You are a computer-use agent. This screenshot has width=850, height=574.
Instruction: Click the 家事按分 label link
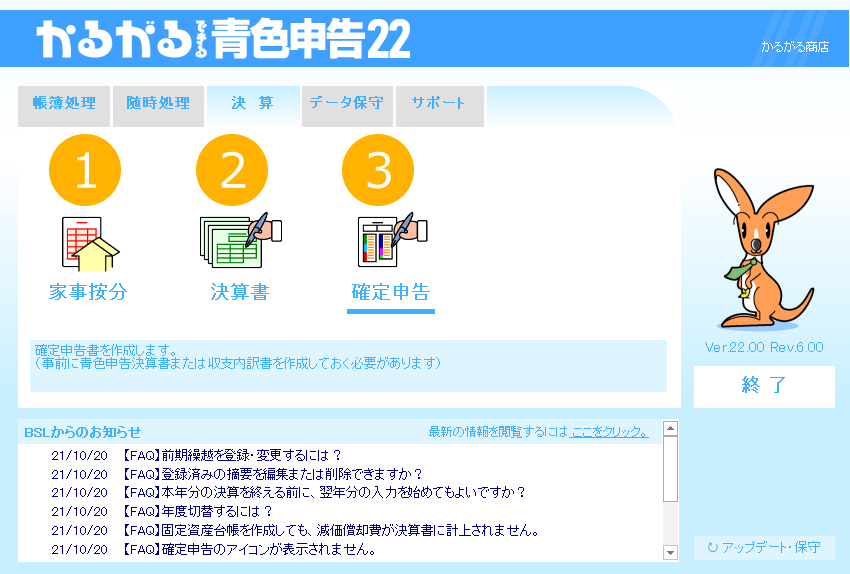click(x=88, y=292)
